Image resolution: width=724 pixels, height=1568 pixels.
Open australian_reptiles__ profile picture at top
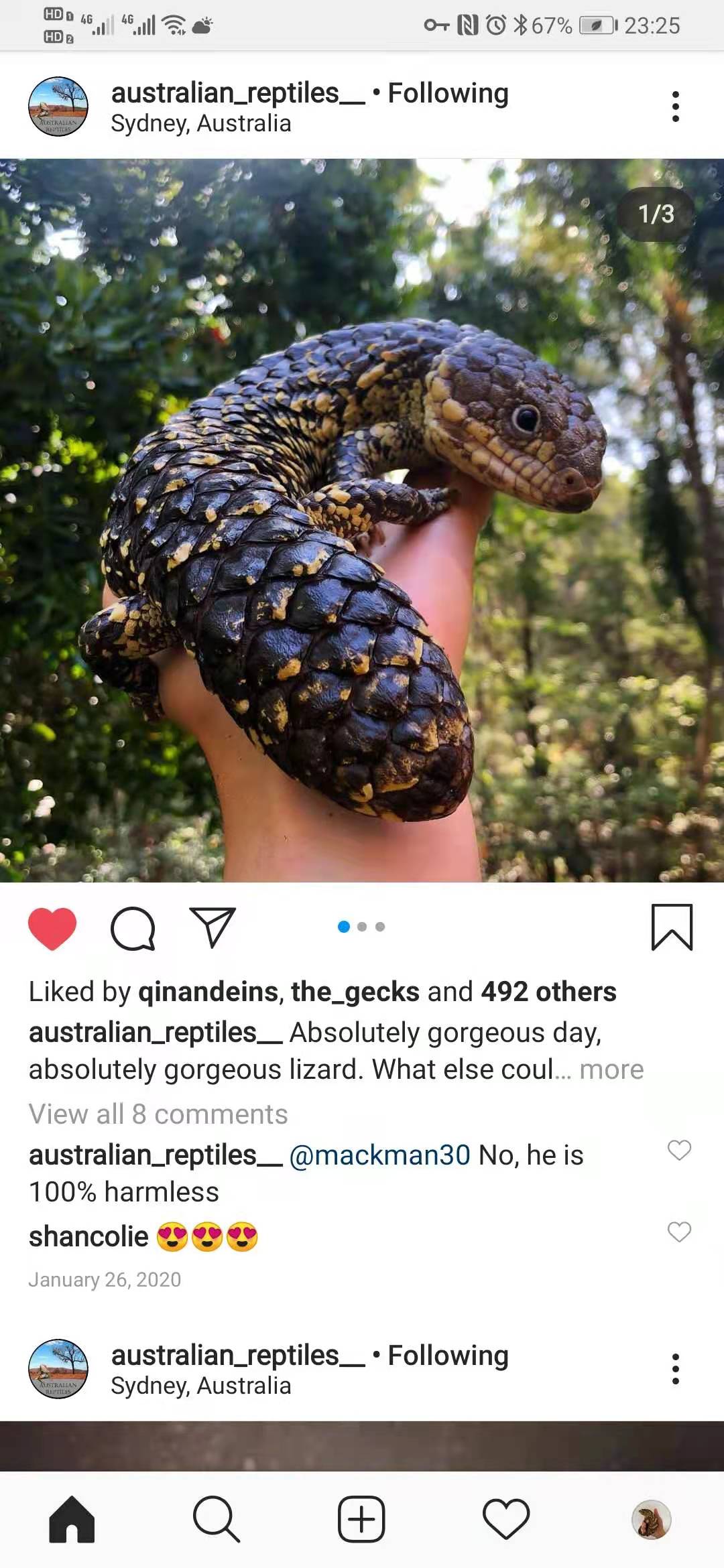point(58,107)
